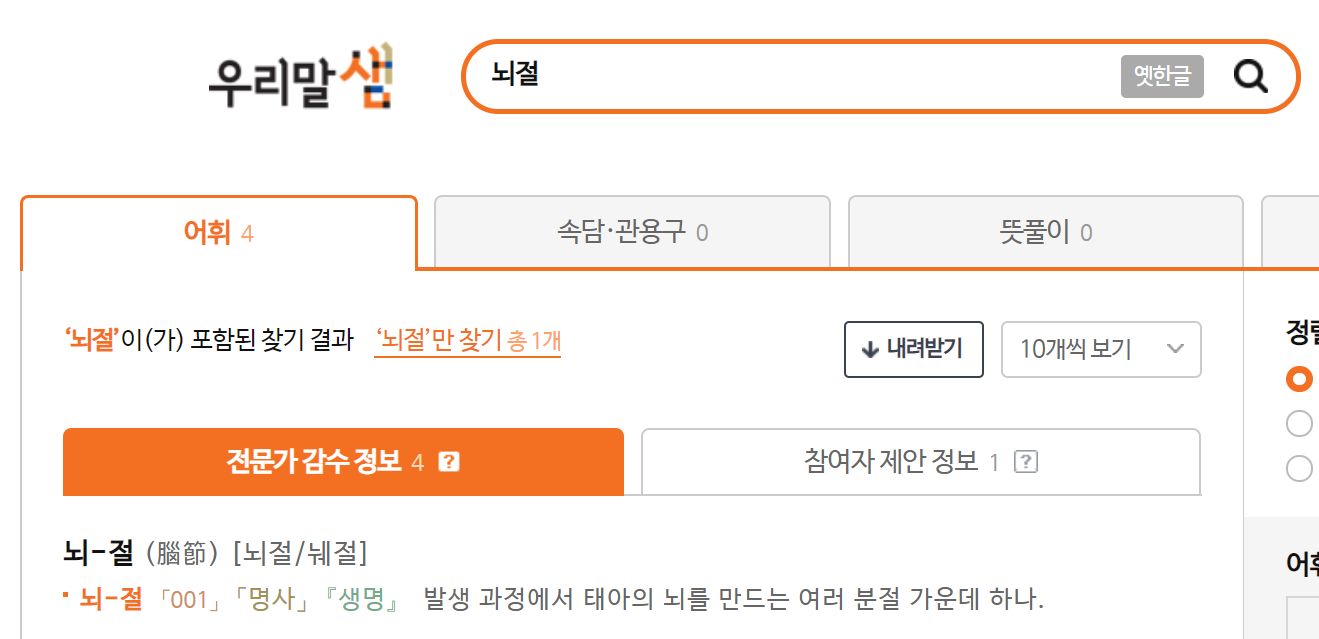Screen dimensions: 1319x639
Task: Open the orange 뇌-절 「001」 definition link
Action: point(111,600)
